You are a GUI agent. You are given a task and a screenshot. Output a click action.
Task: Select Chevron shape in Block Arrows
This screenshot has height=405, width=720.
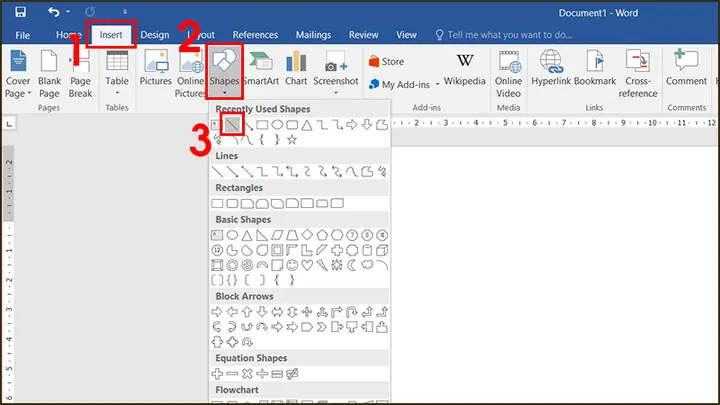322,327
